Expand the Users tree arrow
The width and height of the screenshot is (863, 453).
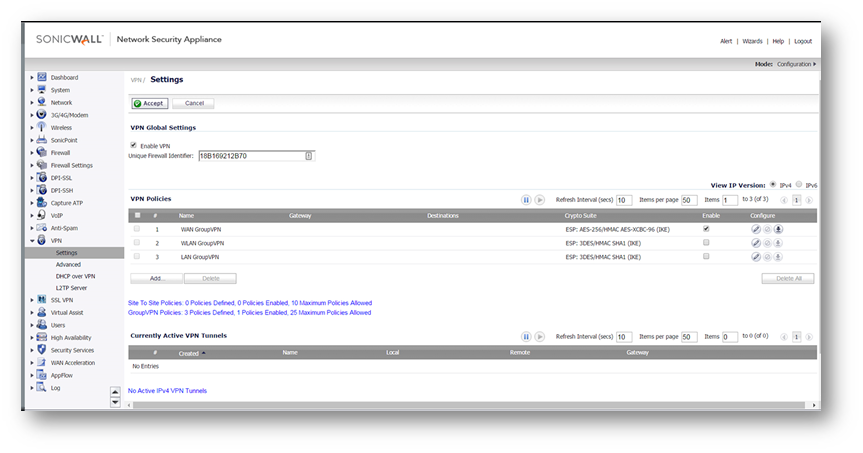[x=32, y=325]
